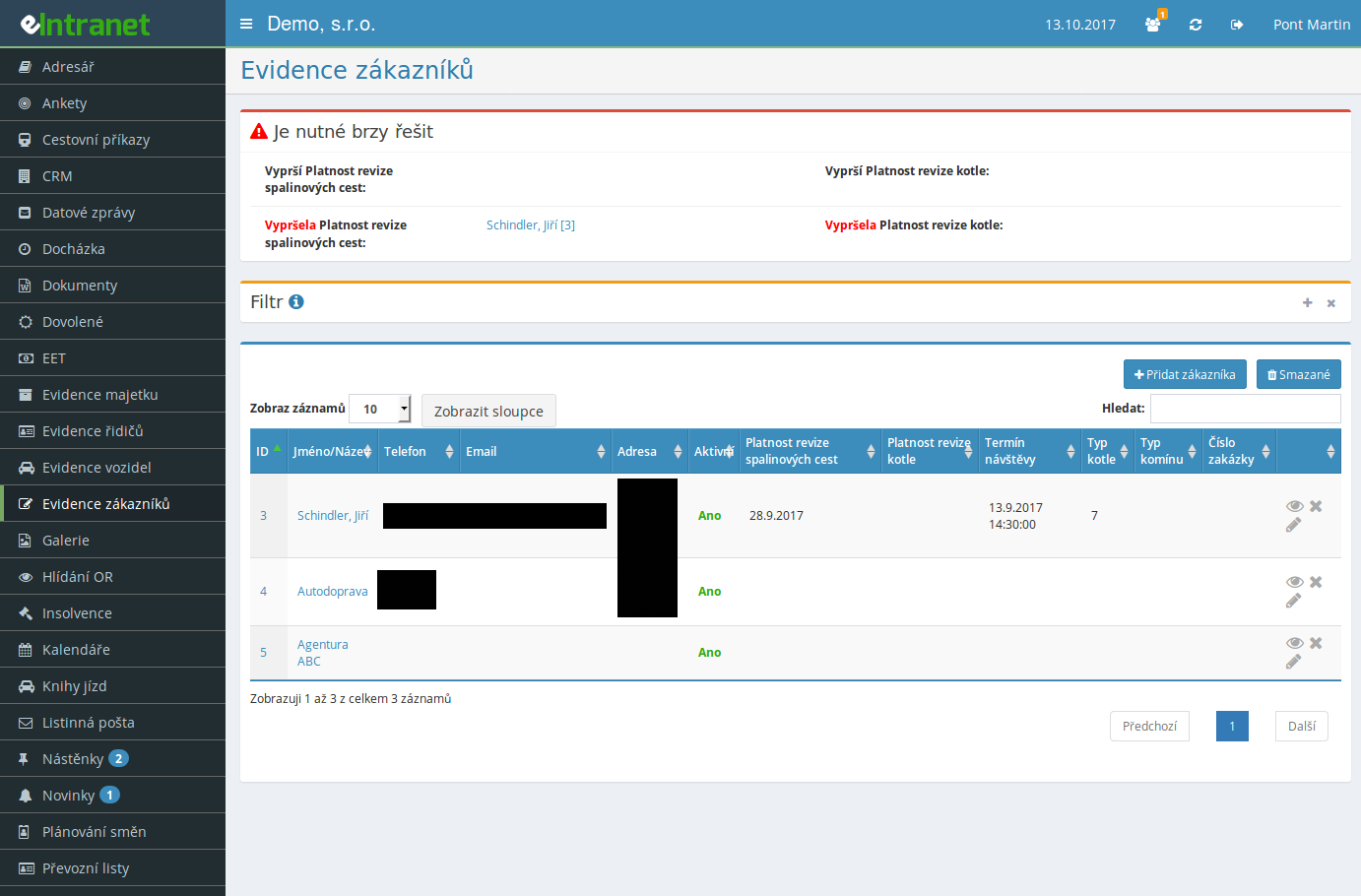Screen dimensions: 1361x896
Task: Click the hamburger menu icon in header
Action: click(246, 24)
